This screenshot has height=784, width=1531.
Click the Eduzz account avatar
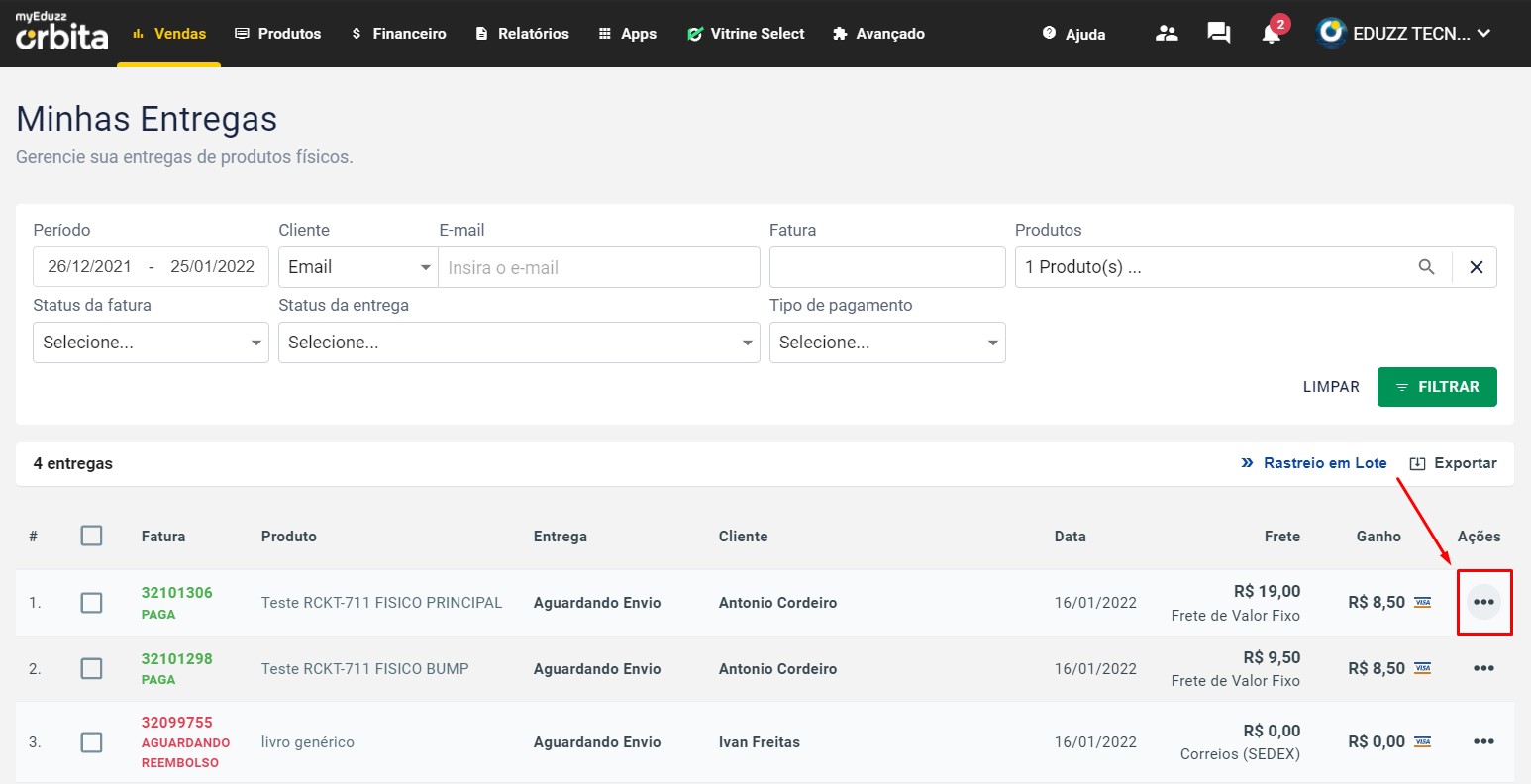(1331, 33)
